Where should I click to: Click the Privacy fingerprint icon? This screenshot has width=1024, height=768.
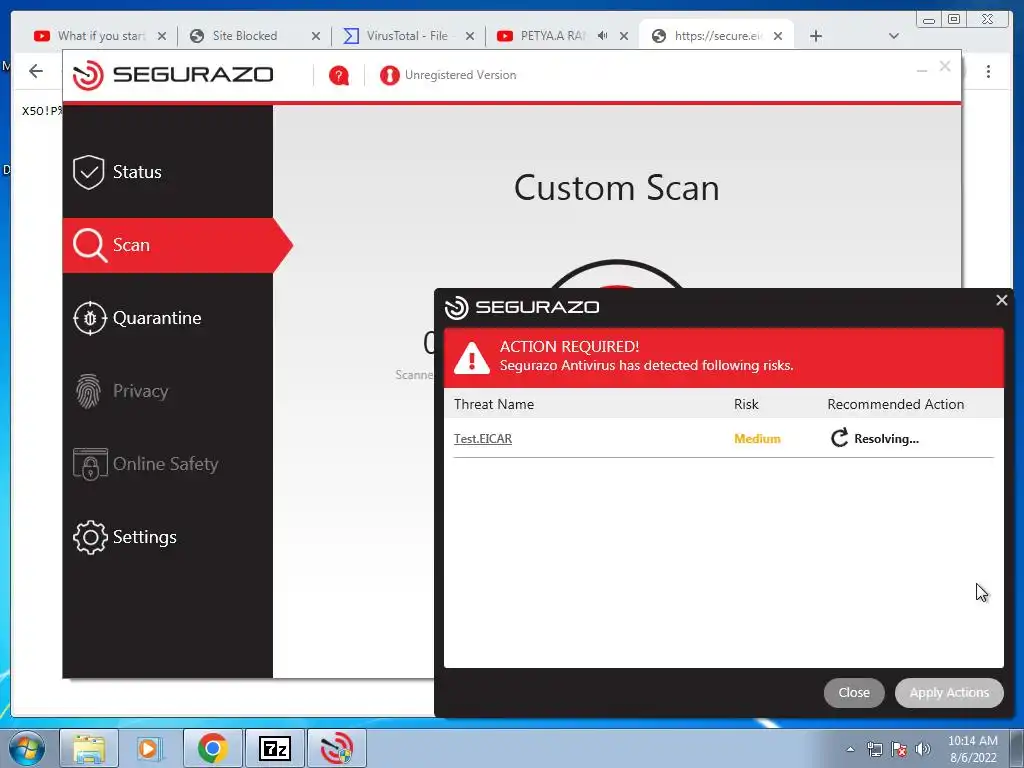tap(89, 391)
